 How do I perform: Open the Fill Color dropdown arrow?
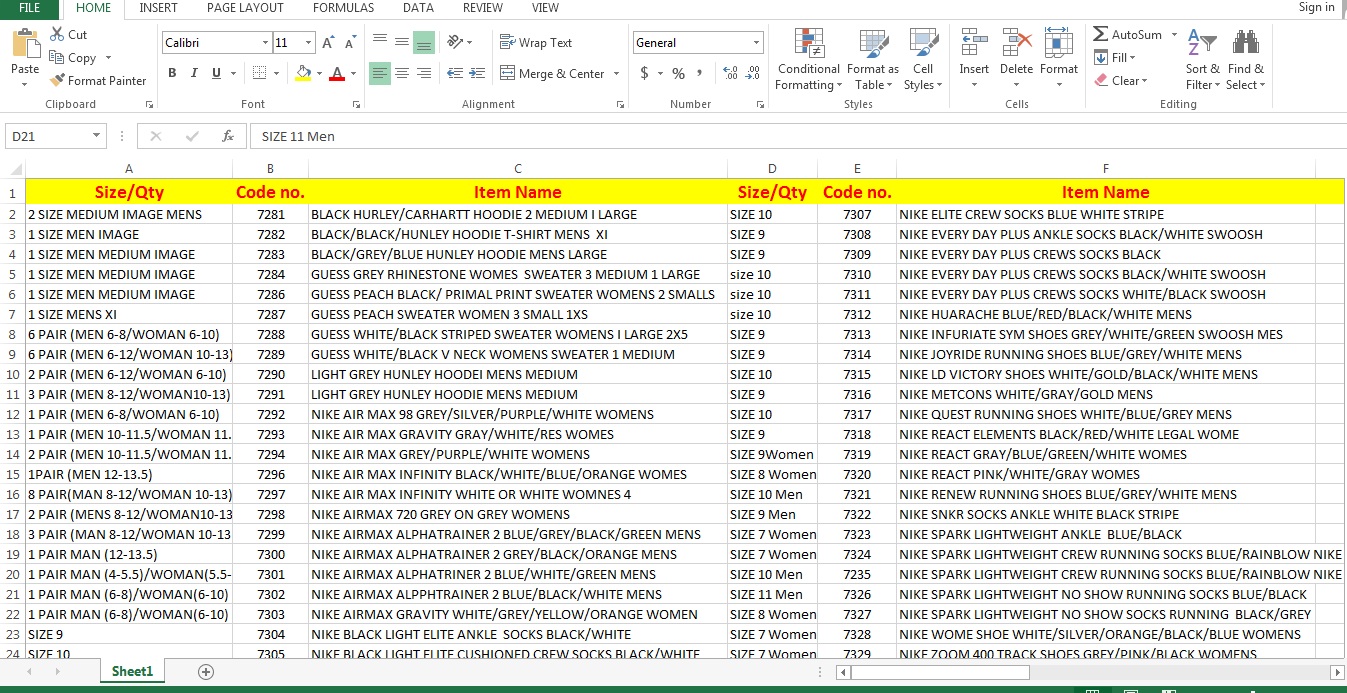click(x=317, y=74)
